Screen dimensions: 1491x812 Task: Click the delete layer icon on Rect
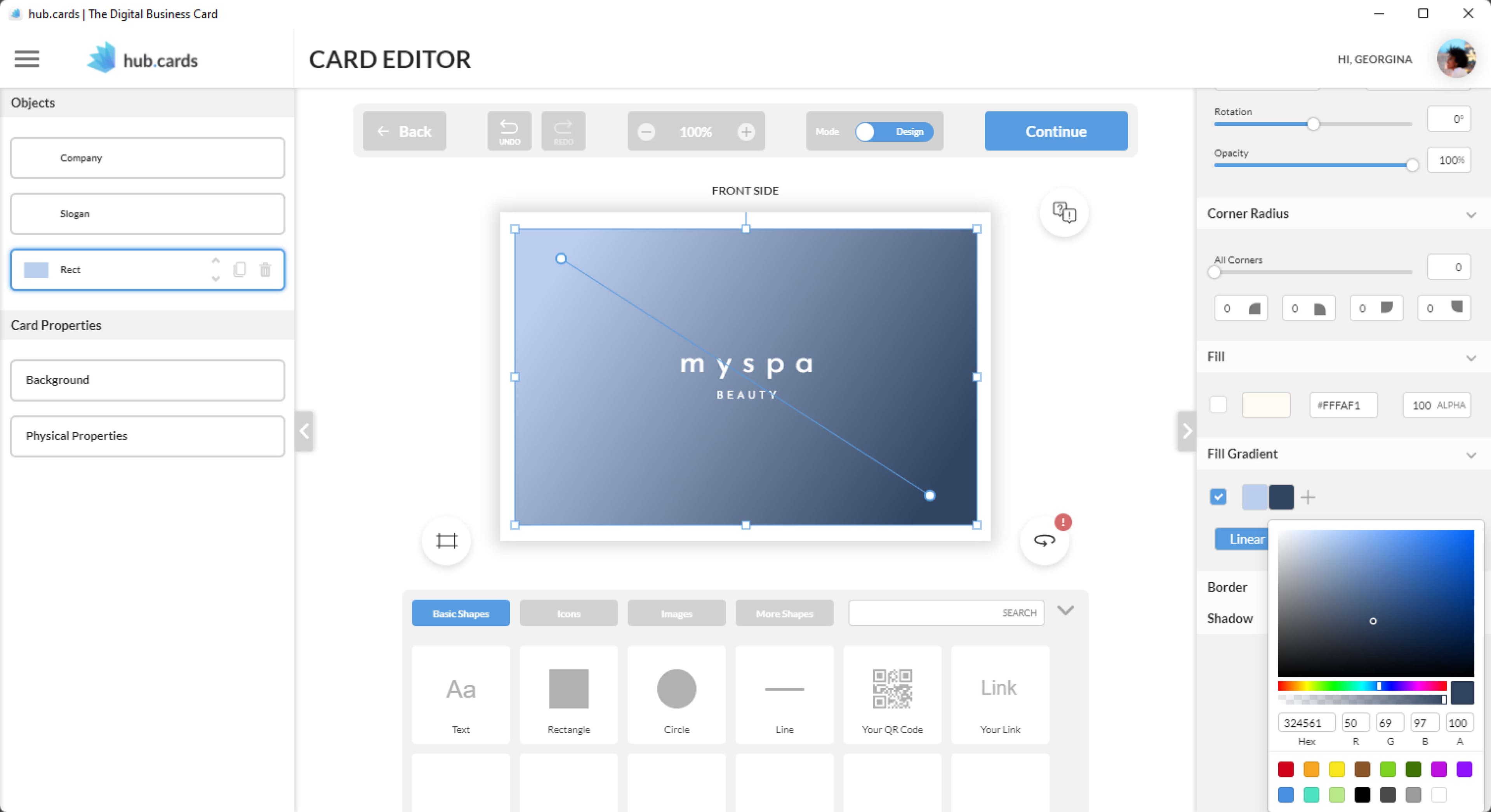pos(265,269)
